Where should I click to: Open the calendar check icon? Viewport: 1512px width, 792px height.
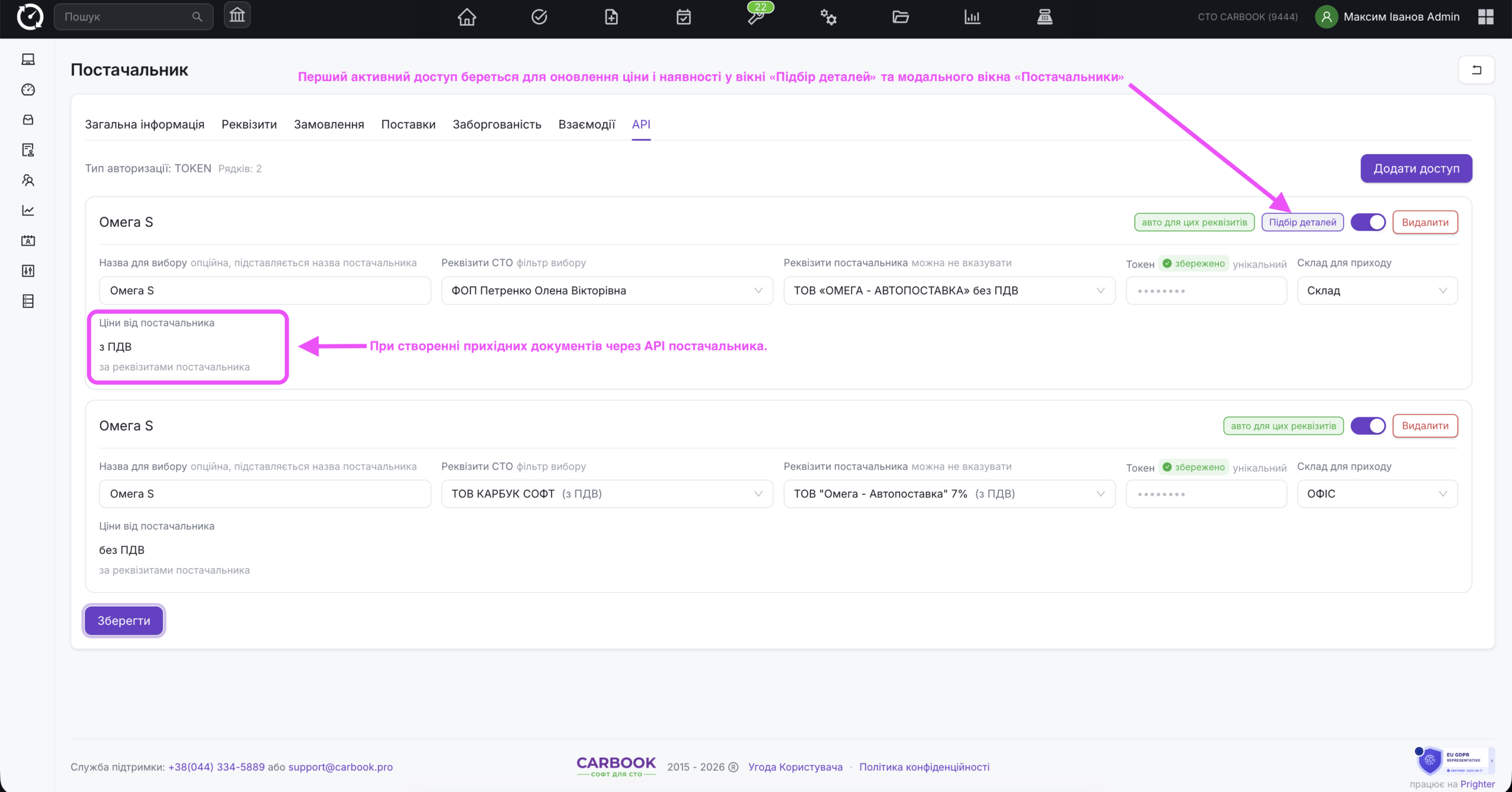point(683,17)
